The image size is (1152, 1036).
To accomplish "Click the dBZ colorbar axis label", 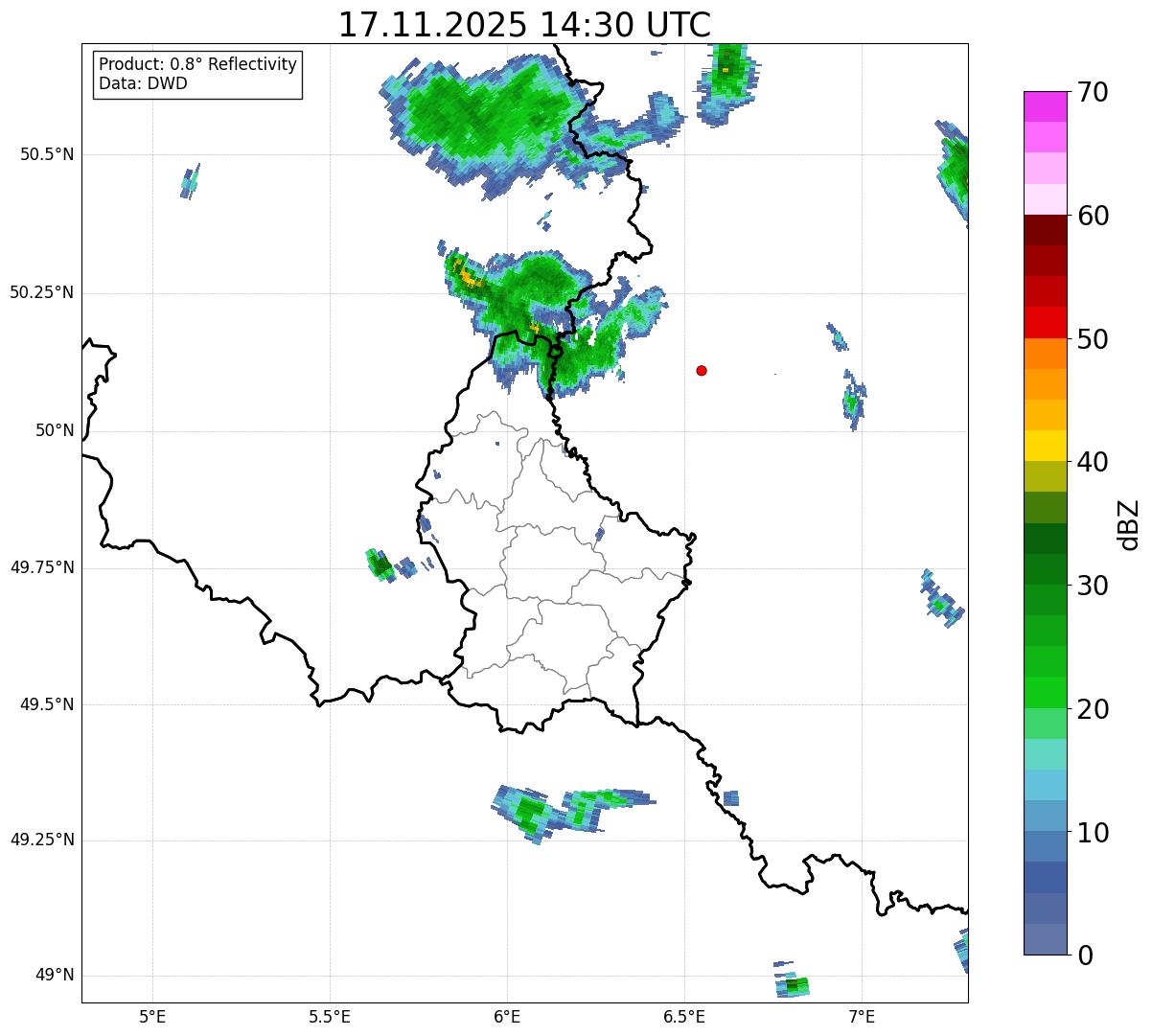I will click(x=1129, y=523).
